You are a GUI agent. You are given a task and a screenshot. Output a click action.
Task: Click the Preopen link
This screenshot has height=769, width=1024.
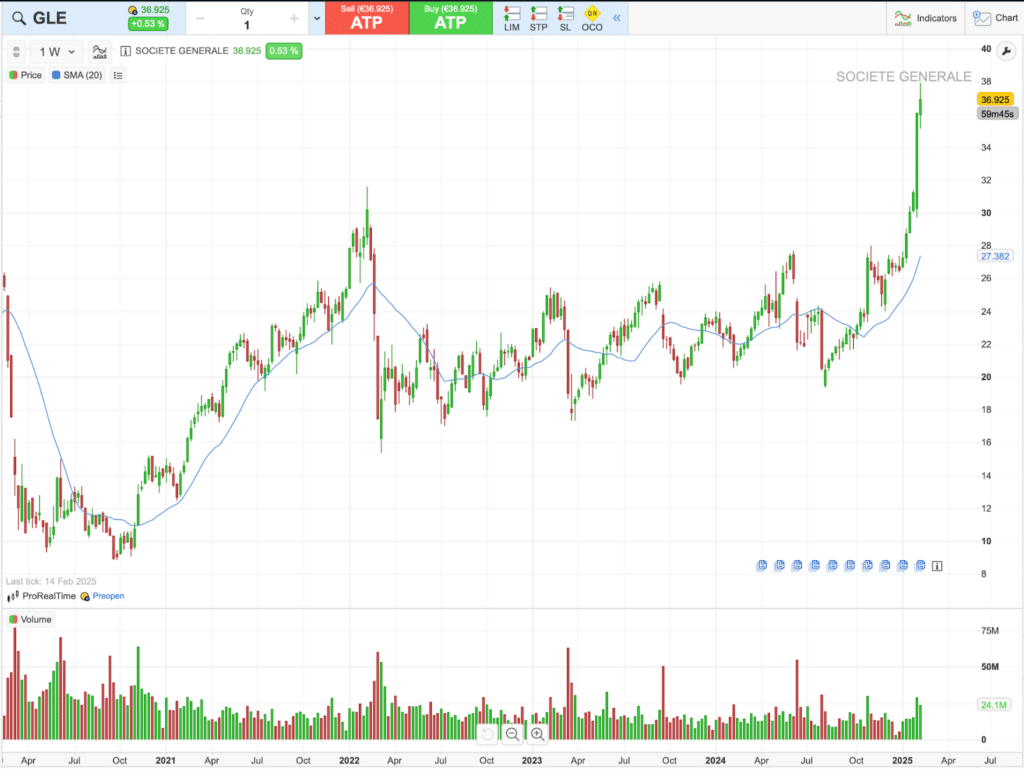click(x=108, y=596)
